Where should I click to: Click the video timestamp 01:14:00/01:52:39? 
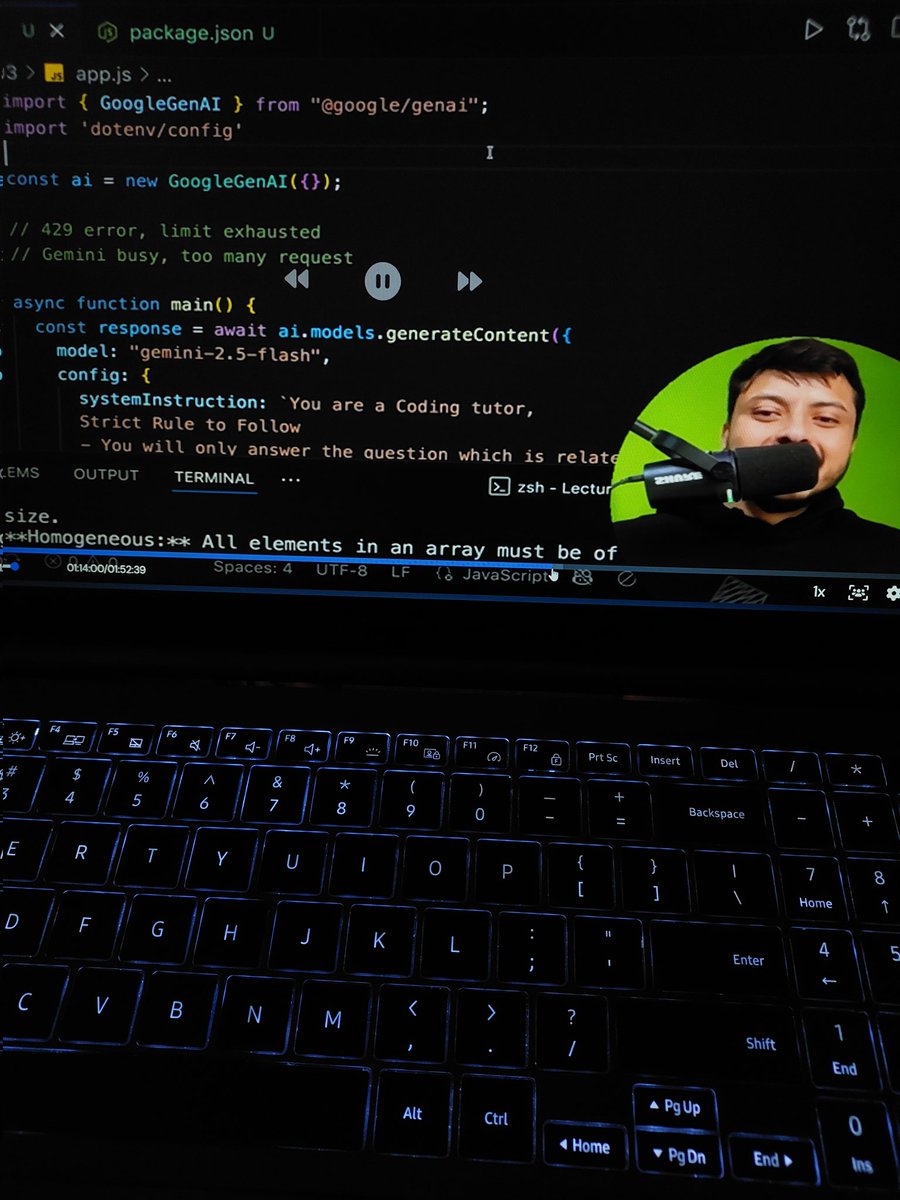[x=106, y=569]
